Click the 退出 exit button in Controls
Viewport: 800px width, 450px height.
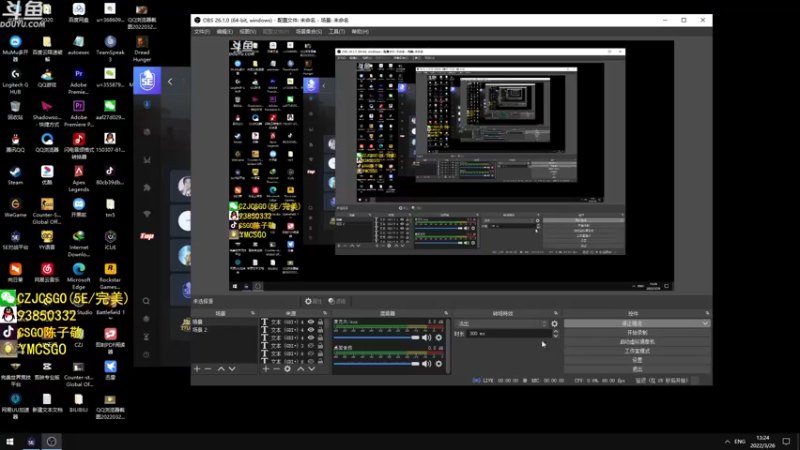pyautogui.click(x=637, y=369)
